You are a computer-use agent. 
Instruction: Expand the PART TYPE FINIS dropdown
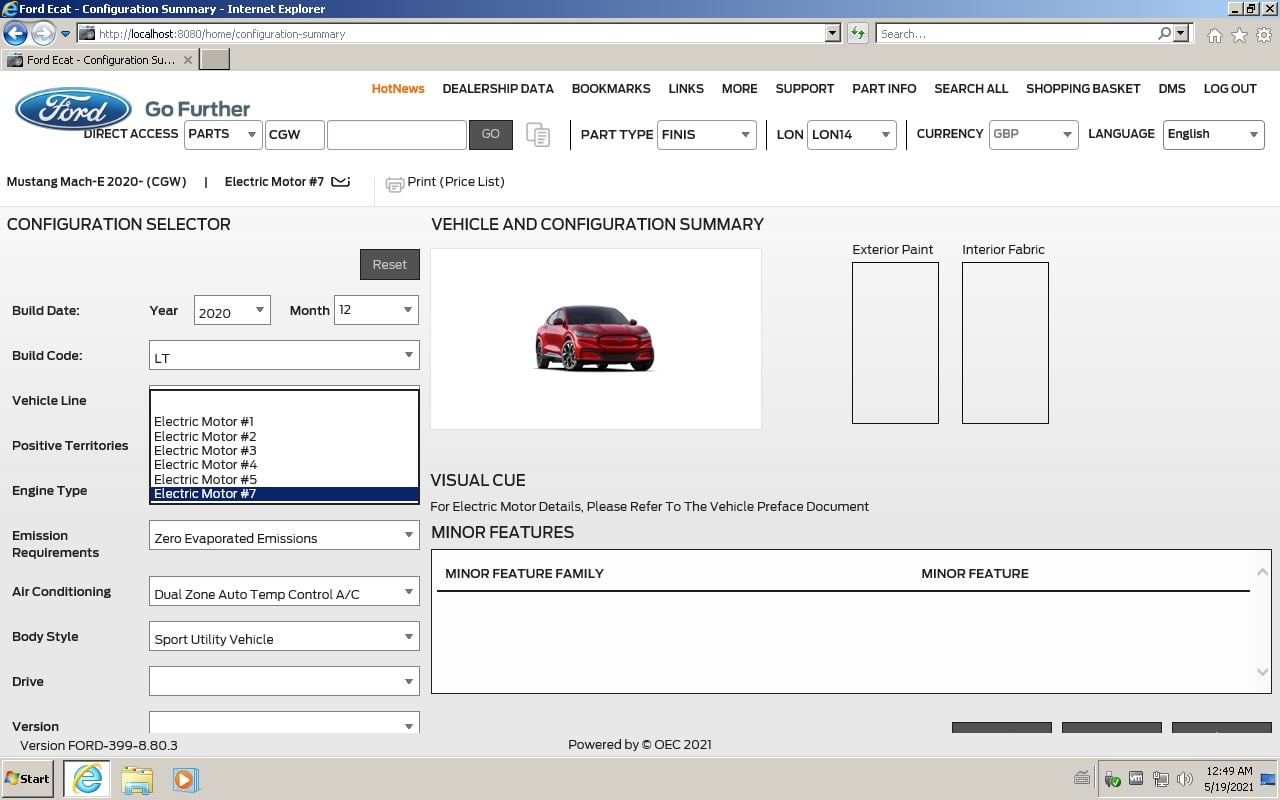(x=707, y=134)
